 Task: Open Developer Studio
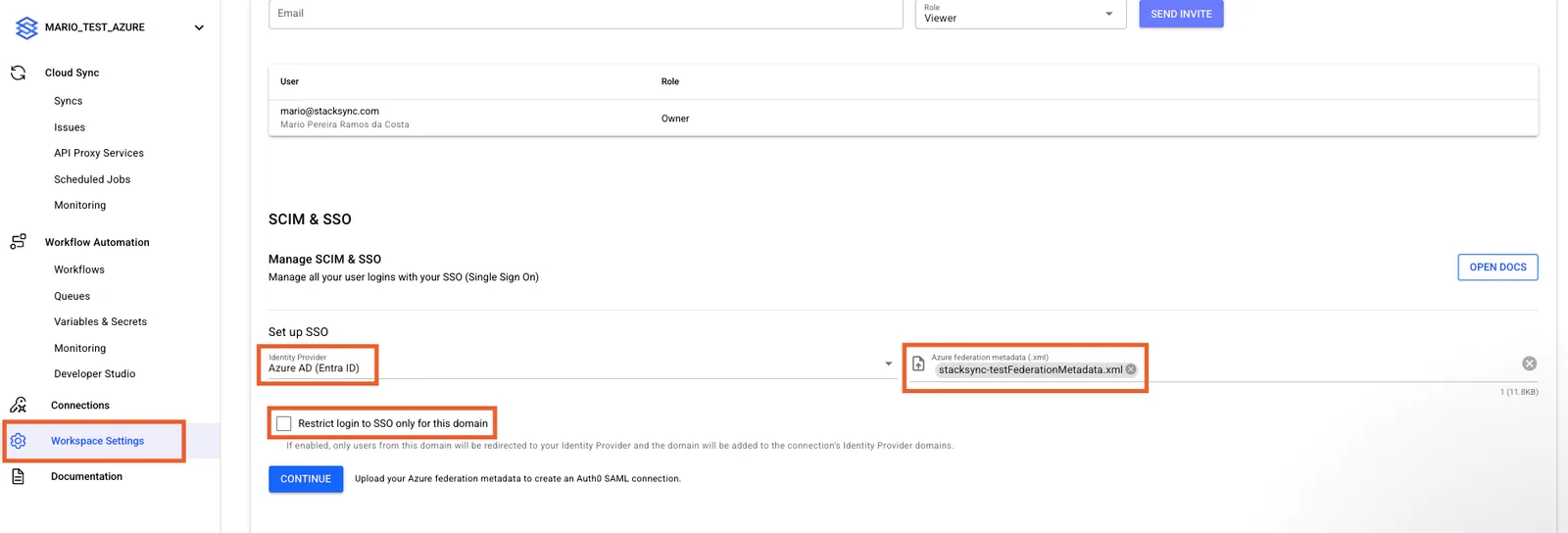coord(94,373)
